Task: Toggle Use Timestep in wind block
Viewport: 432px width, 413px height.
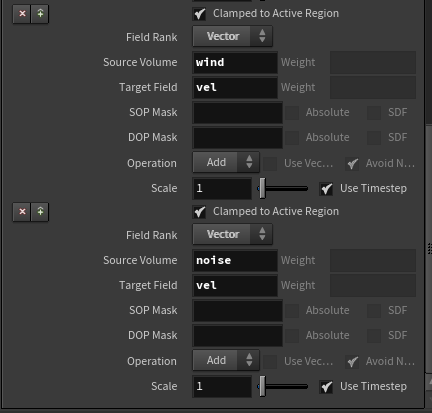Action: [x=326, y=189]
